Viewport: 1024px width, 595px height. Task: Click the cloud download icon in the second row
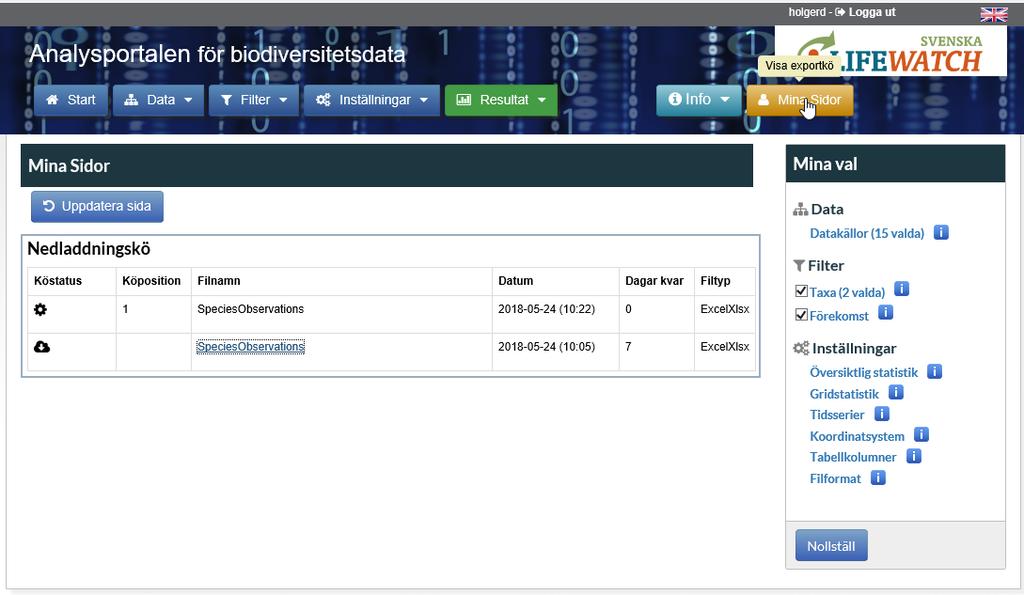point(42,347)
